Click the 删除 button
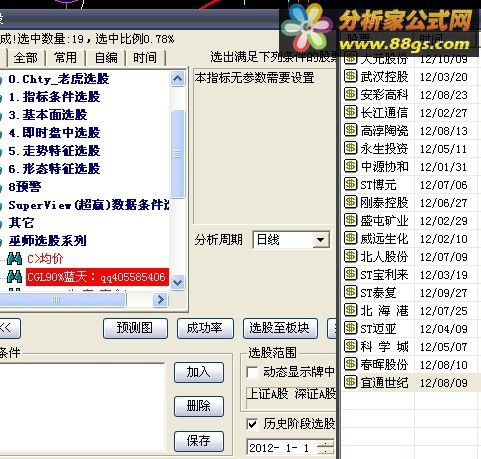This screenshot has width=481, height=459. pyautogui.click(x=199, y=406)
